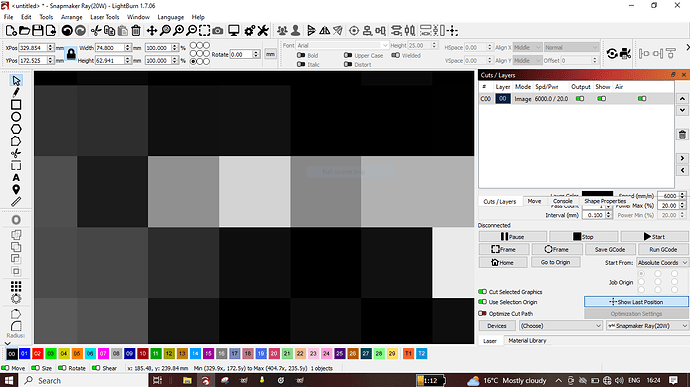
Task: Open Start From Absolute Coords dropdown
Action: coord(662,262)
